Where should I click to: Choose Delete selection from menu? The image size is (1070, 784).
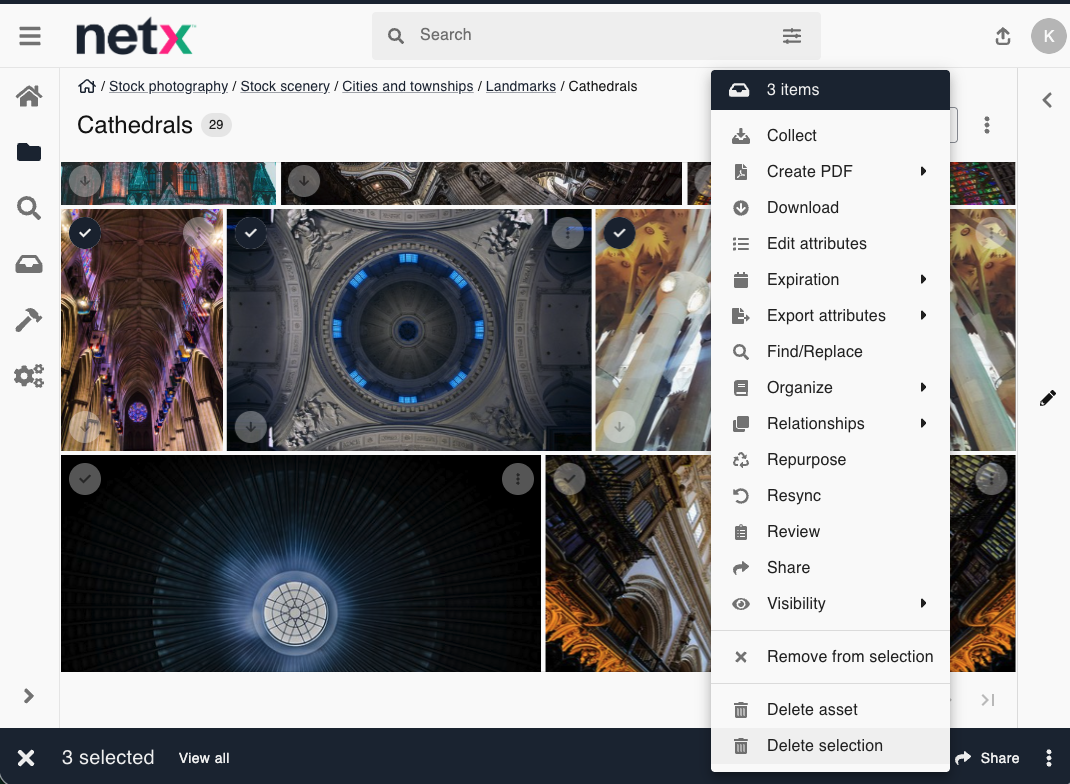[x=824, y=745]
